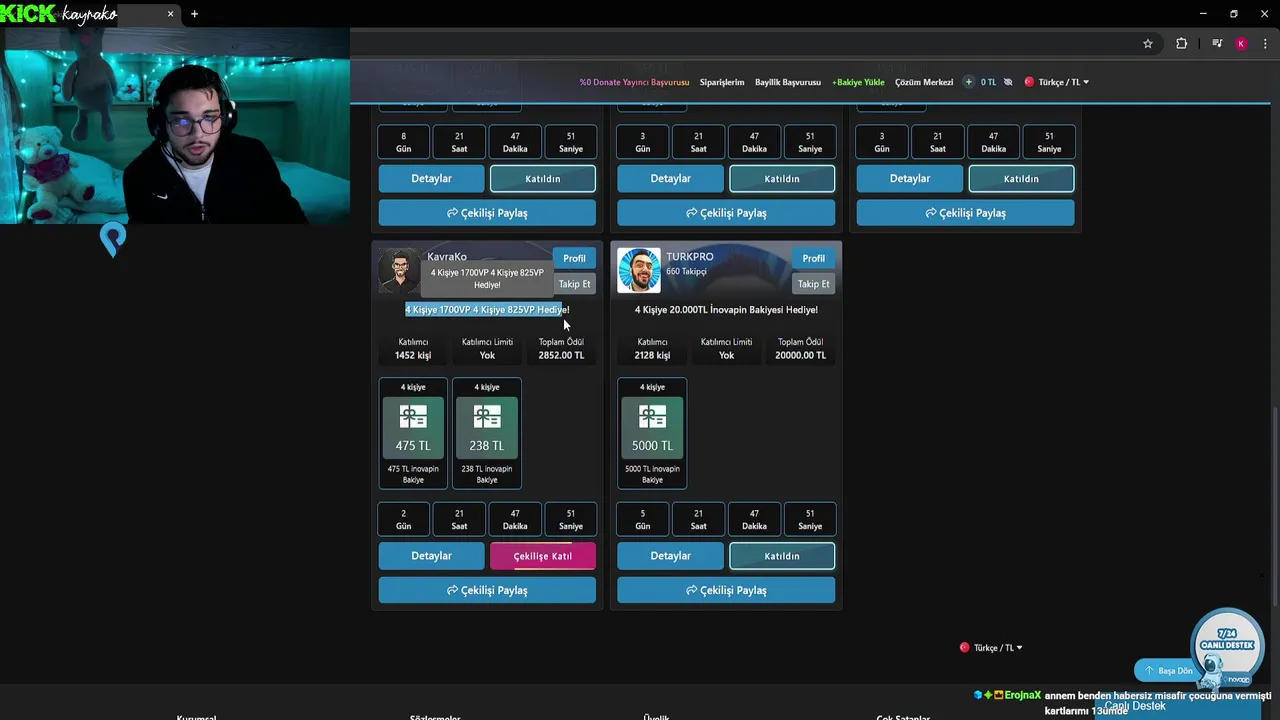The width and height of the screenshot is (1280, 720).
Task: Click the 2 Gün countdown box
Action: pos(404,520)
